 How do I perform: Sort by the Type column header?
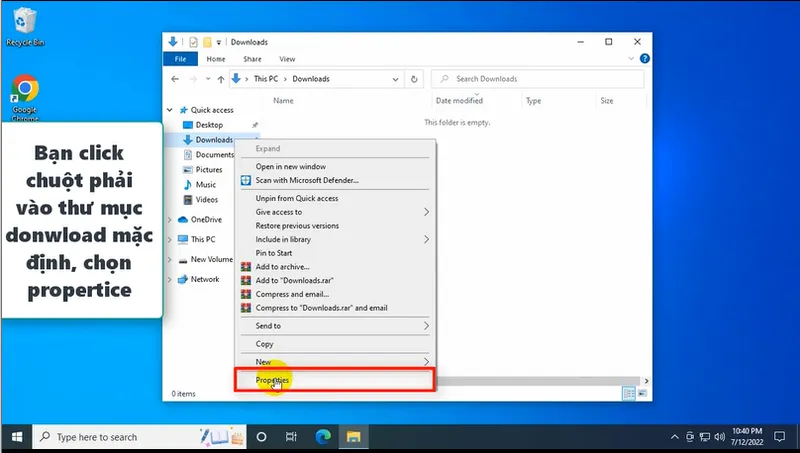(x=533, y=100)
